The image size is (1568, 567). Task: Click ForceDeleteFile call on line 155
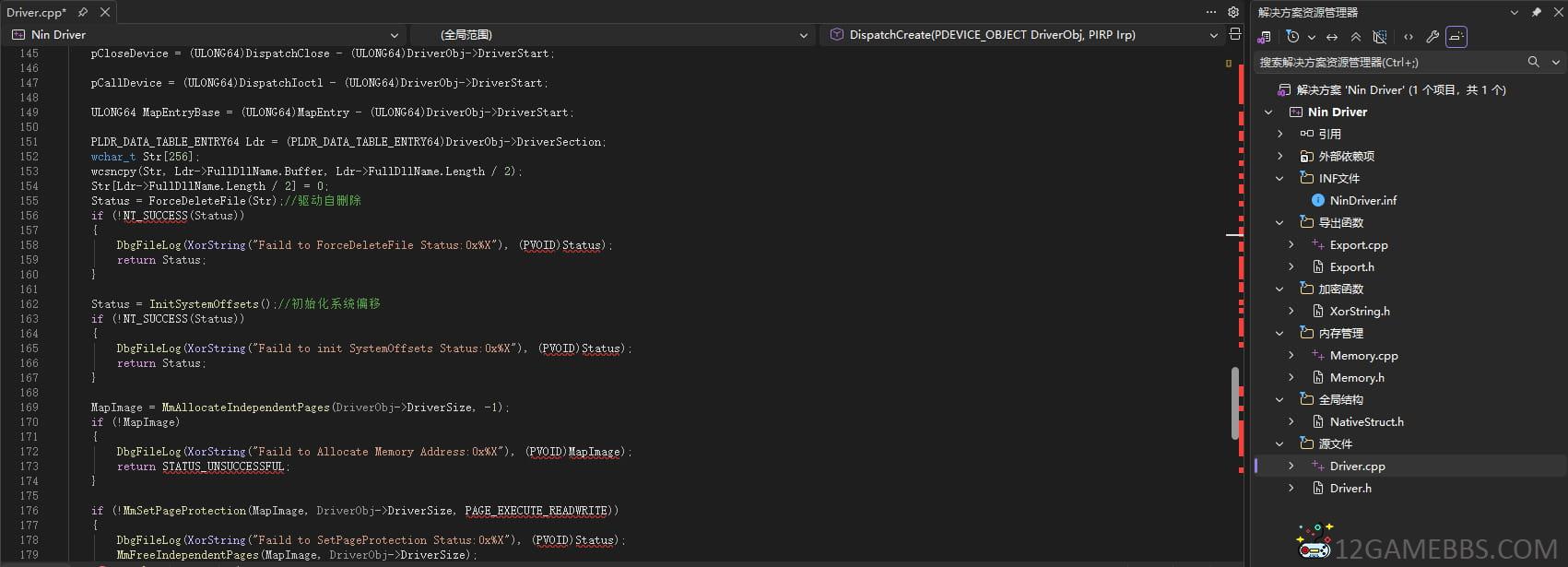[211, 201]
